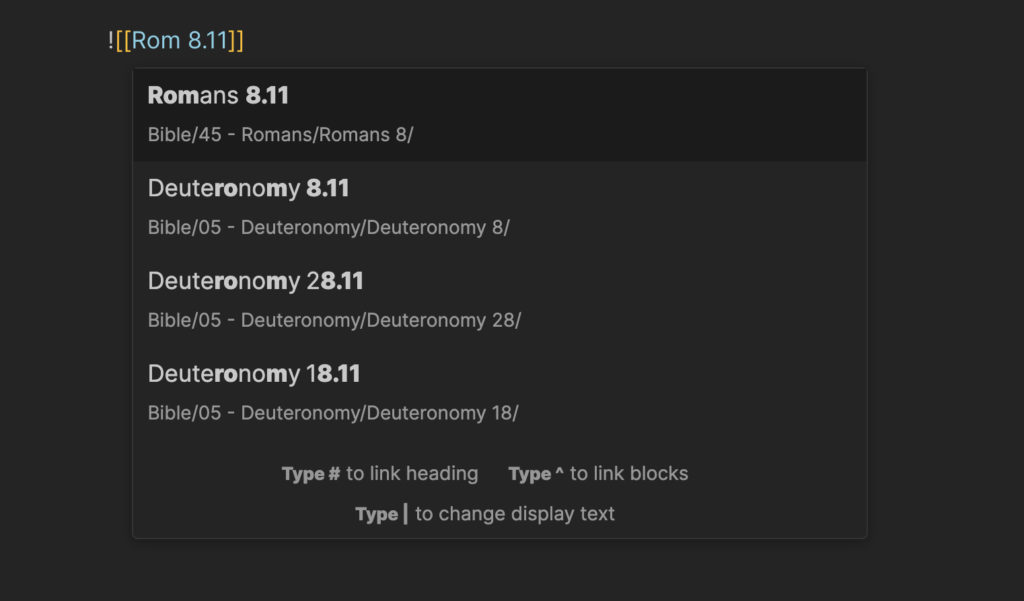Place cursor in 'Rom 8.11' link text

180,41
